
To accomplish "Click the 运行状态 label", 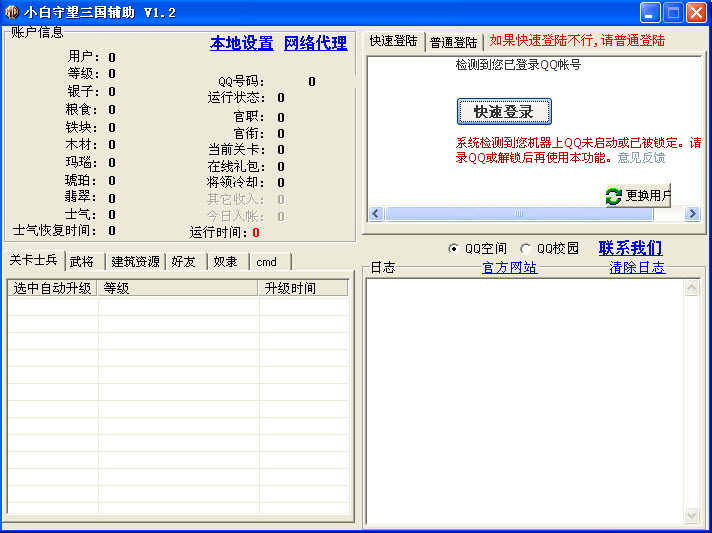I will tap(236, 97).
